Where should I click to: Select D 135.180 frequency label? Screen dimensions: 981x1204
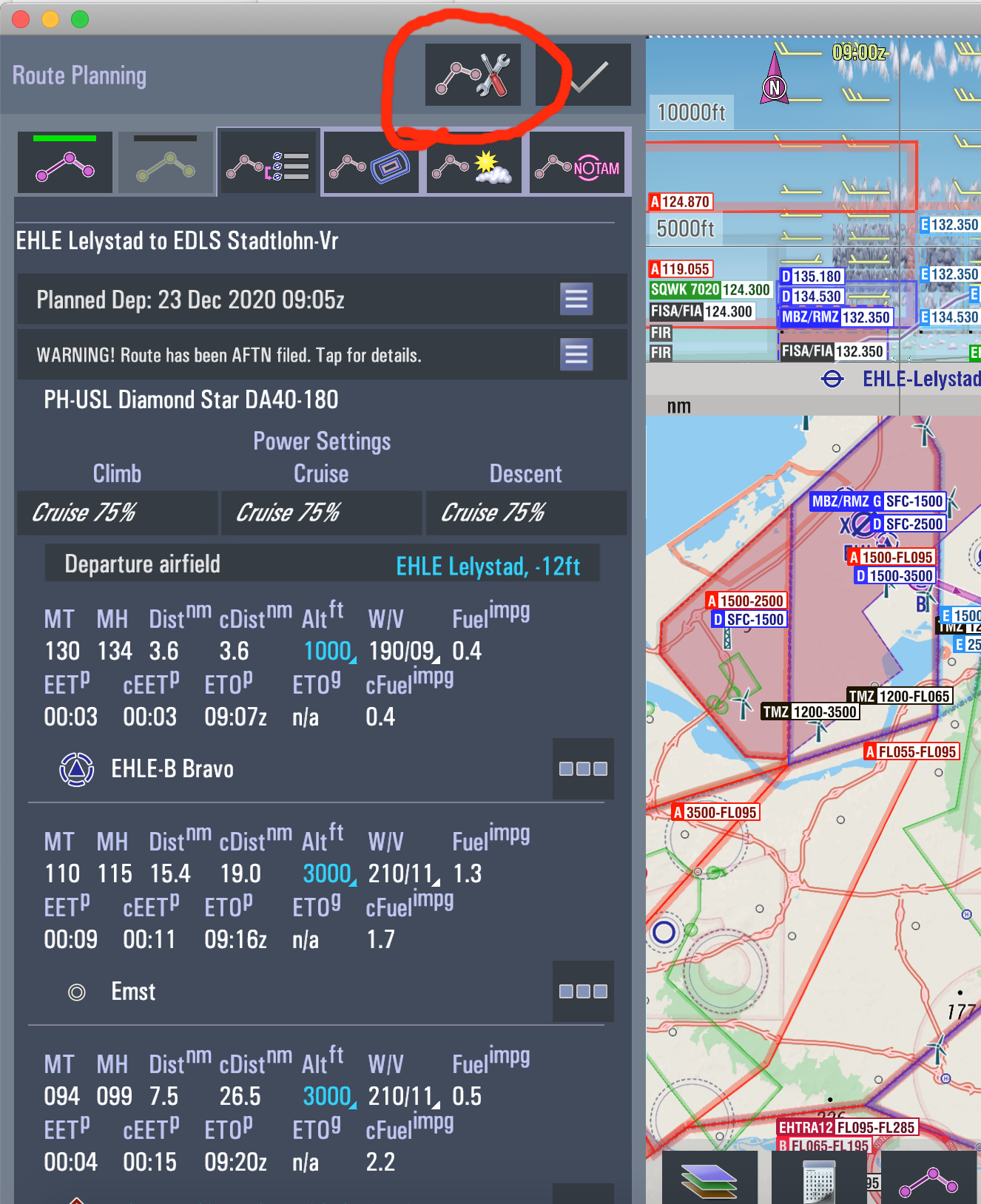point(812,277)
